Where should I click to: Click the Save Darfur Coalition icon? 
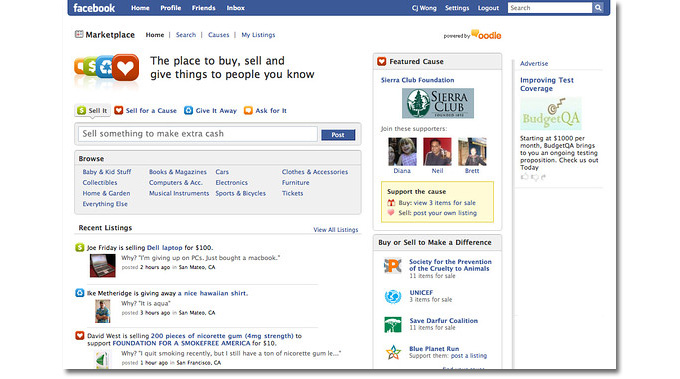393,324
